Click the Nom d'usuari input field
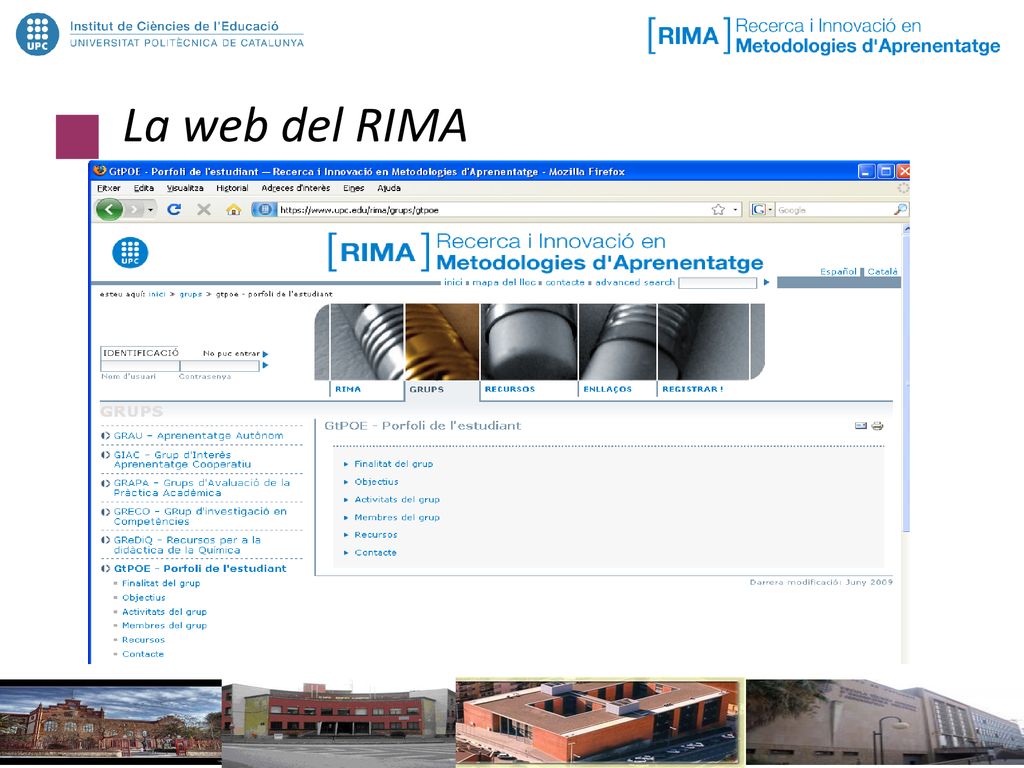The height and width of the screenshot is (768, 1024). click(140, 366)
